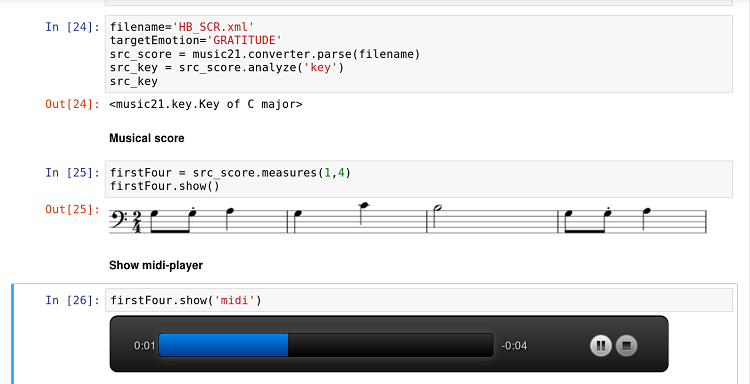Click the unplayed part of the midi progress track
750x384 pixels.
[390, 345]
